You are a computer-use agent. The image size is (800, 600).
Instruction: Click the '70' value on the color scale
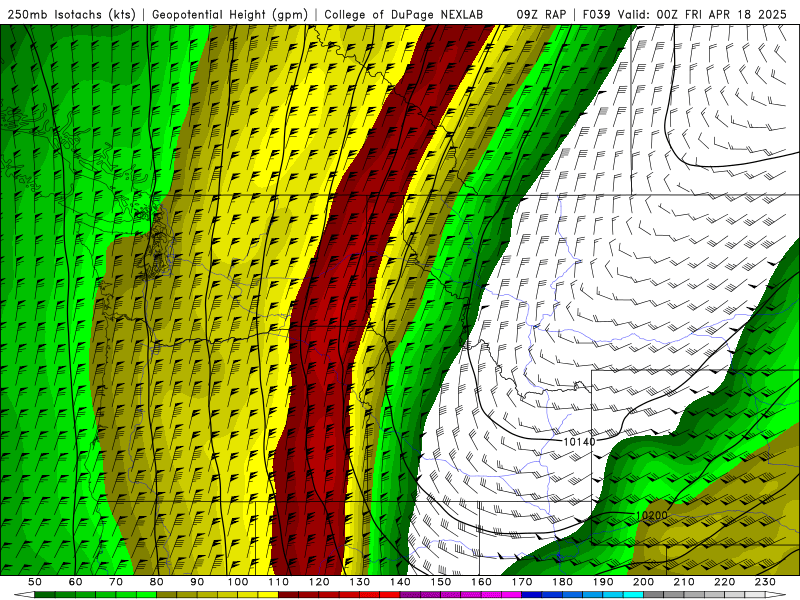pos(116,582)
